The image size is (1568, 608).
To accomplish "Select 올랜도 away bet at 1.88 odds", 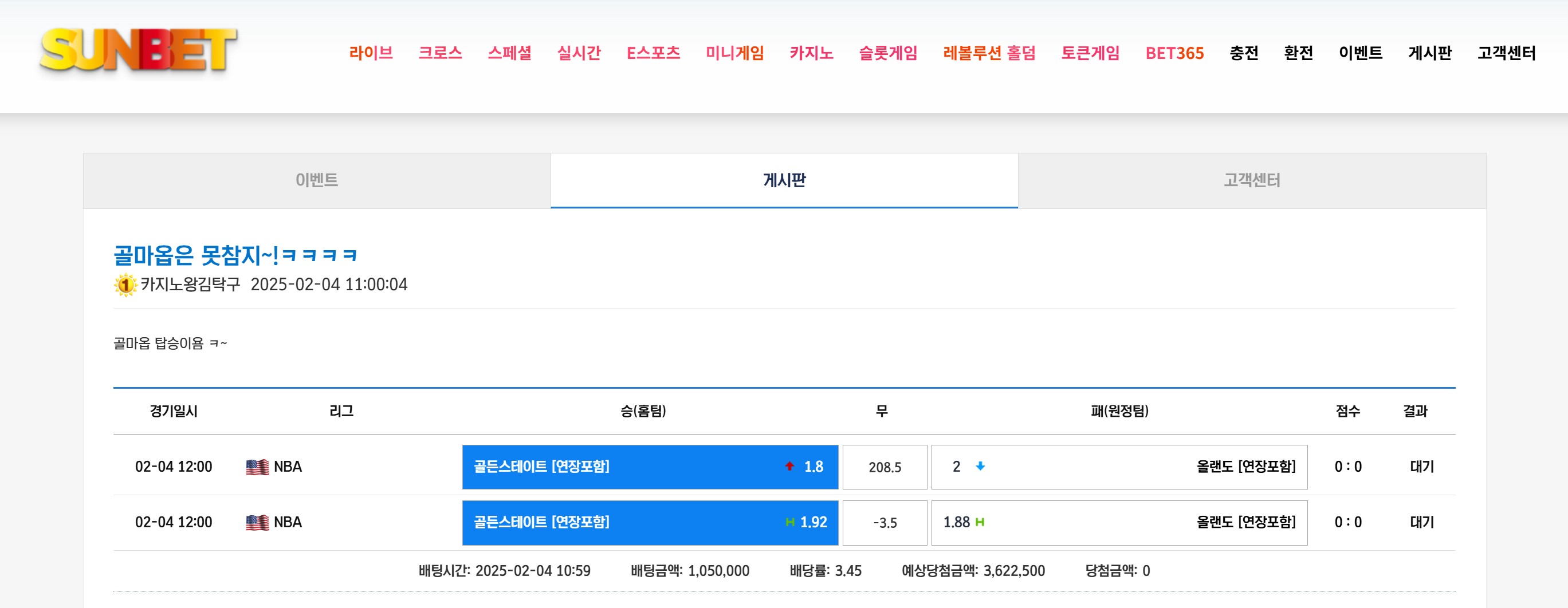I will click(x=1119, y=522).
